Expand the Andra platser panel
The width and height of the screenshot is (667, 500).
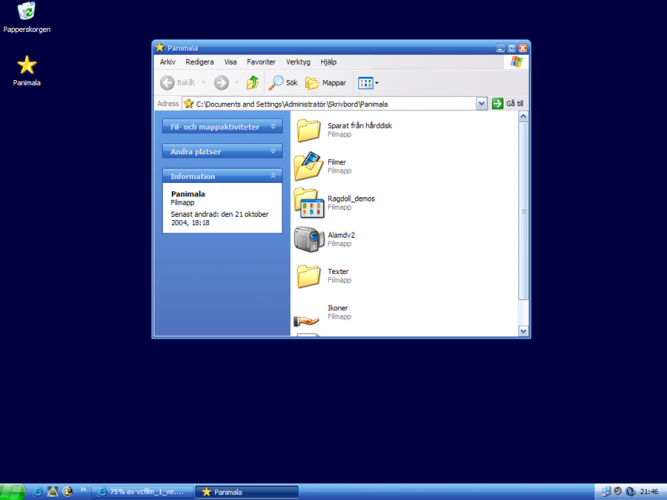point(274,152)
